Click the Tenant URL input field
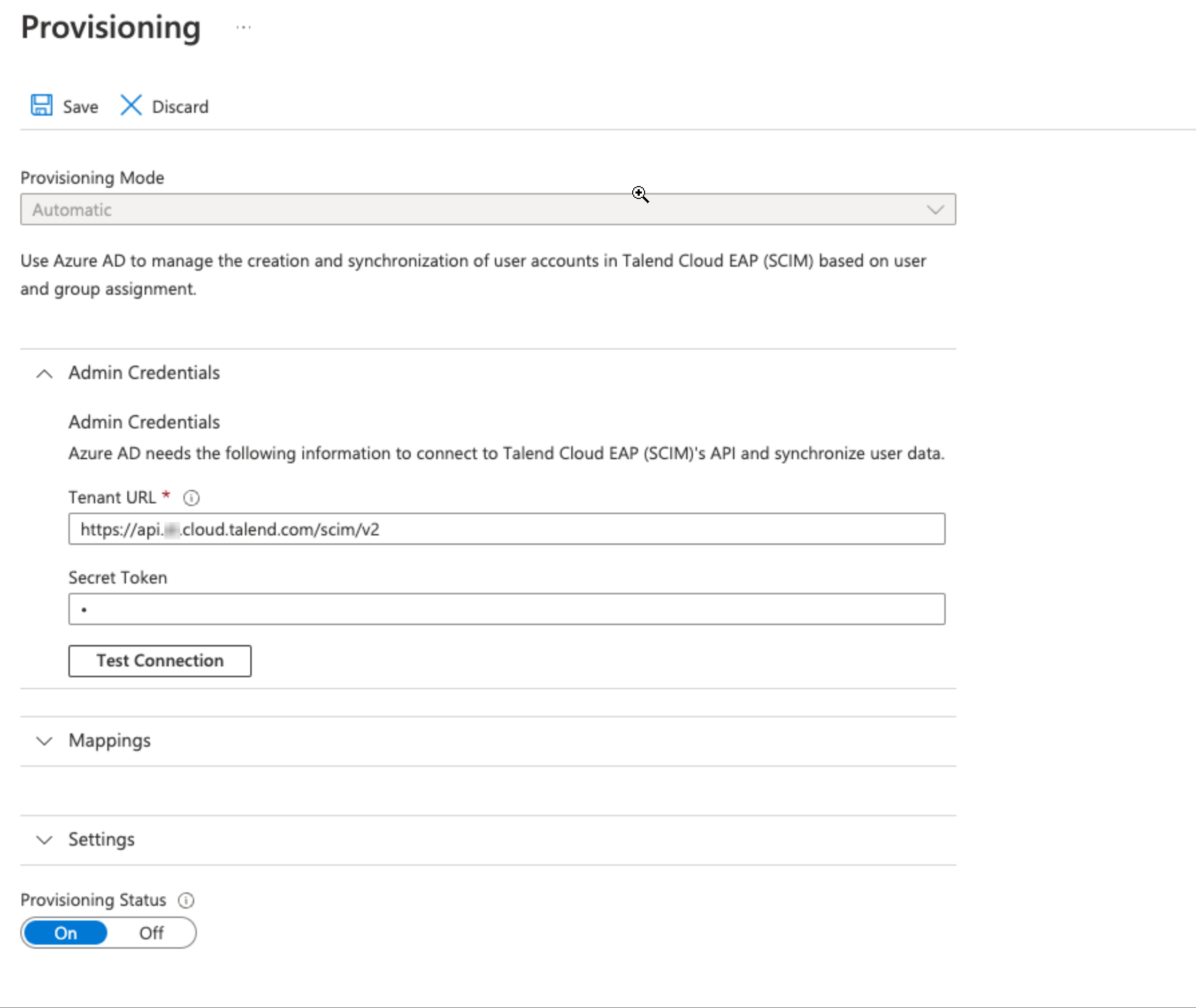 (x=506, y=528)
